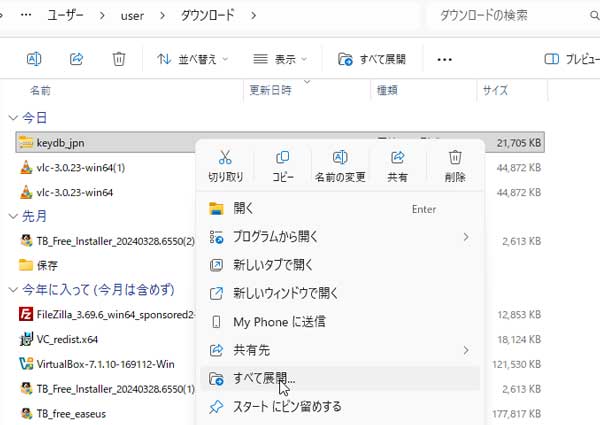Click the 保存 folder icon

click(26, 265)
